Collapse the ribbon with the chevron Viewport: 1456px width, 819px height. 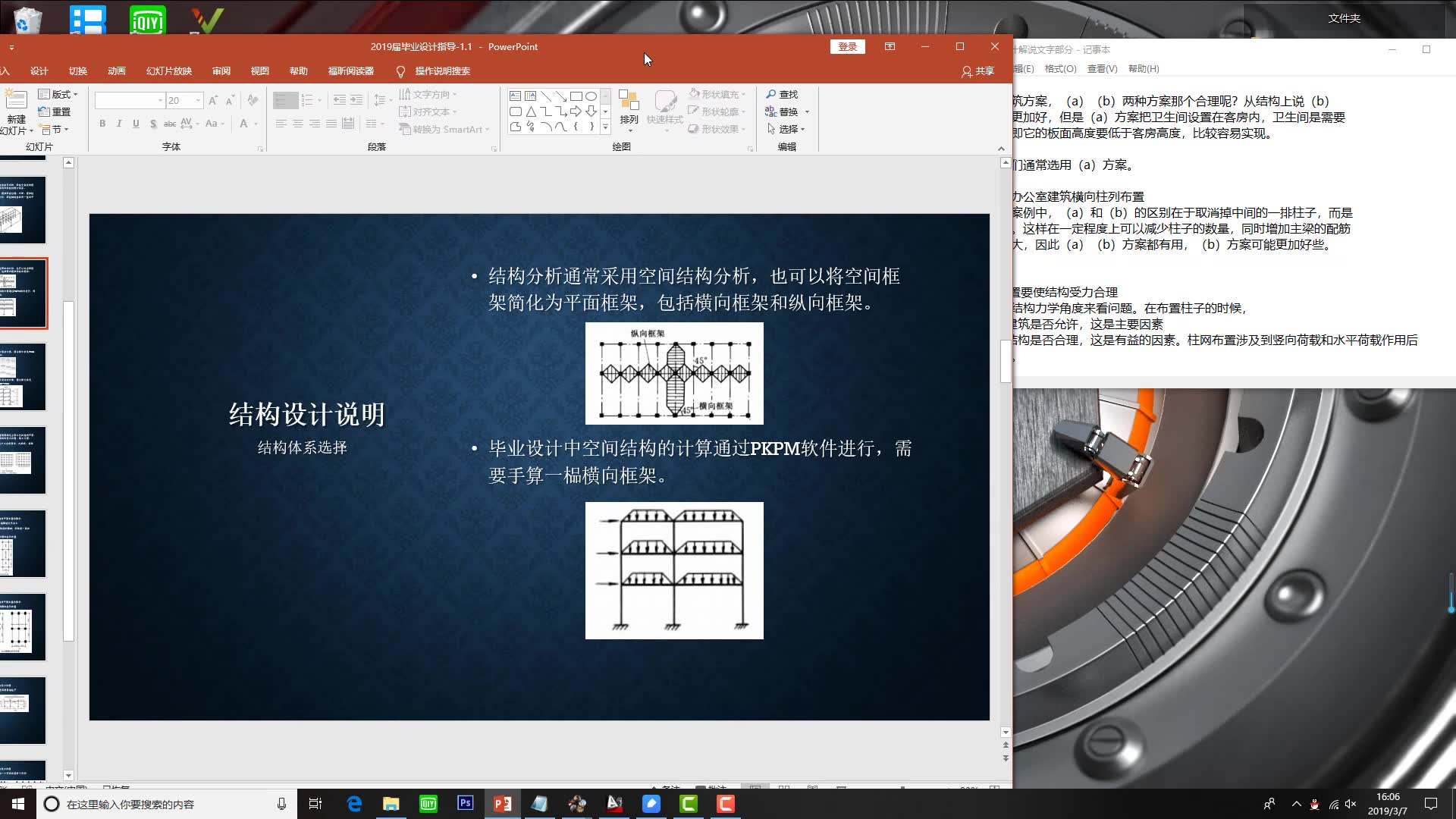click(1001, 149)
